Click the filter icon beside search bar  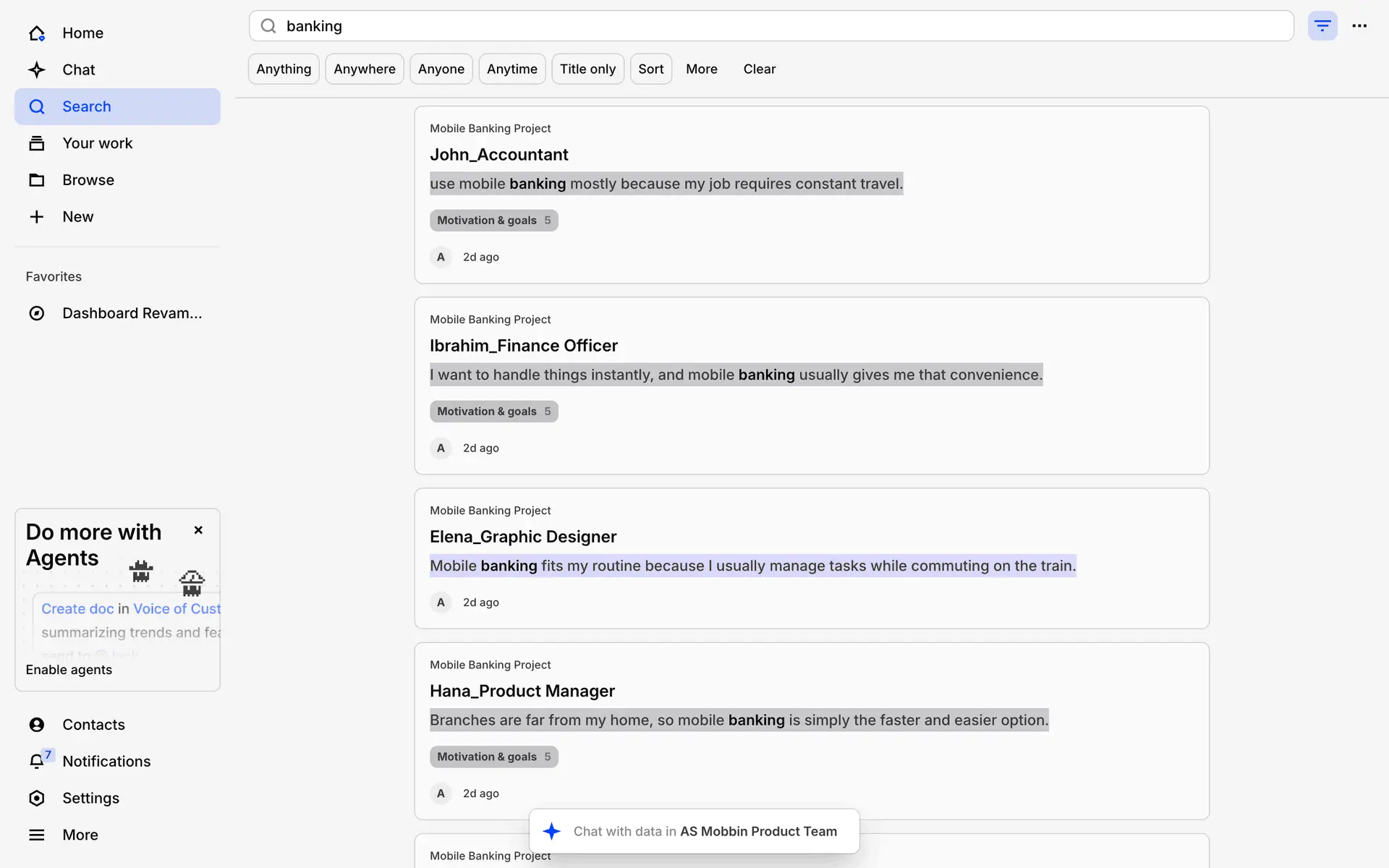coord(1322,26)
